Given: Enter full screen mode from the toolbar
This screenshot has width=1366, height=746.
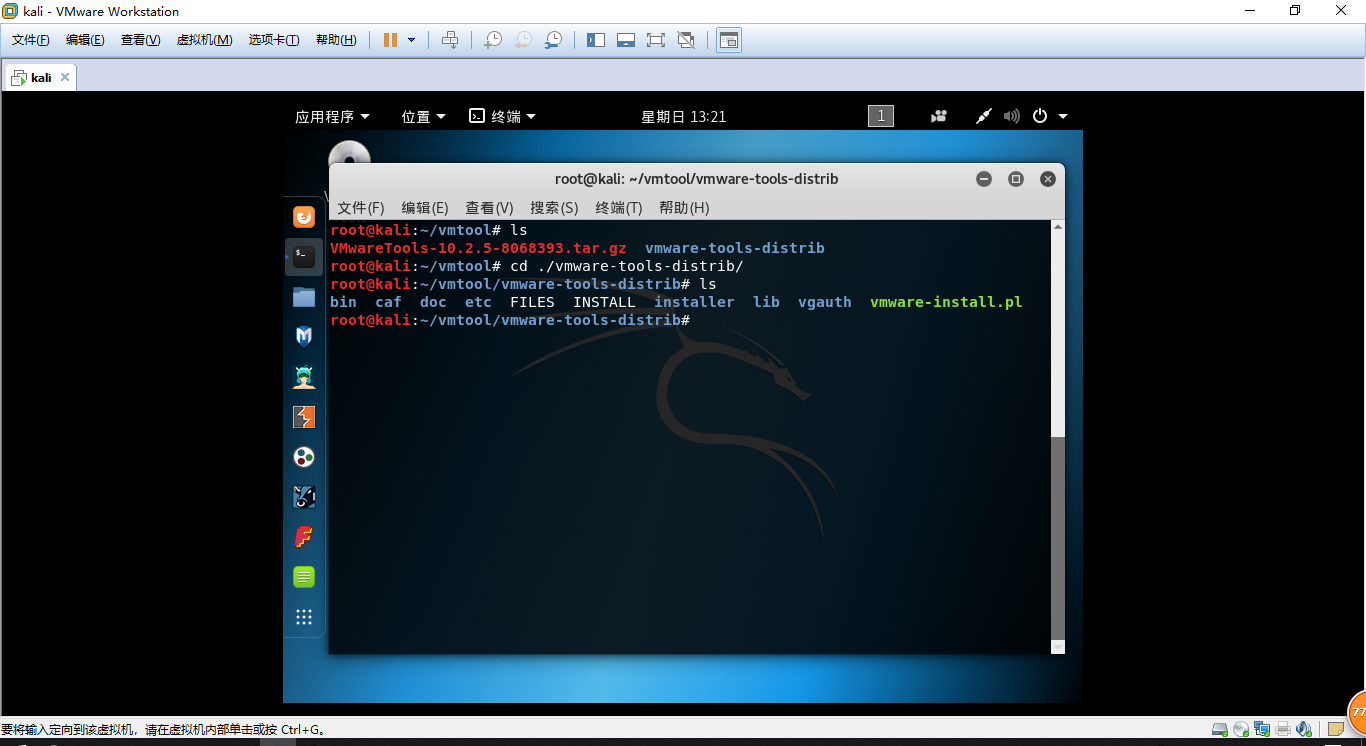Looking at the screenshot, I should point(656,40).
